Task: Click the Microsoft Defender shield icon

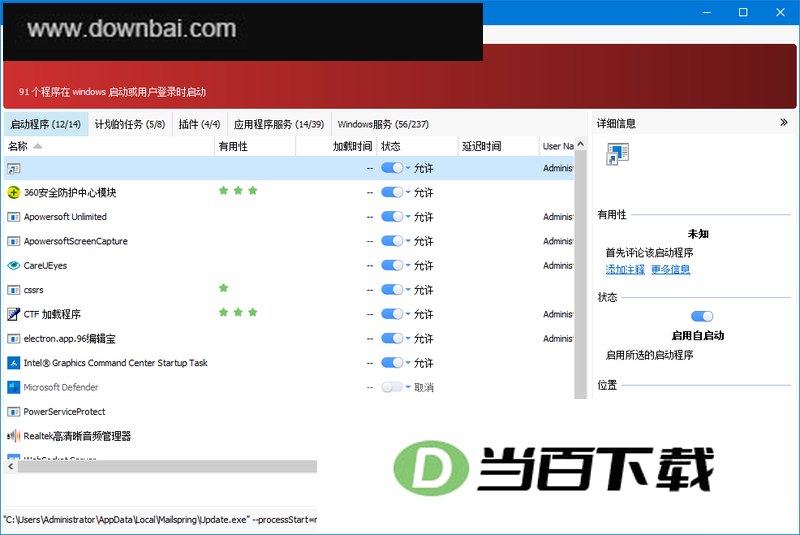Action: [14, 387]
